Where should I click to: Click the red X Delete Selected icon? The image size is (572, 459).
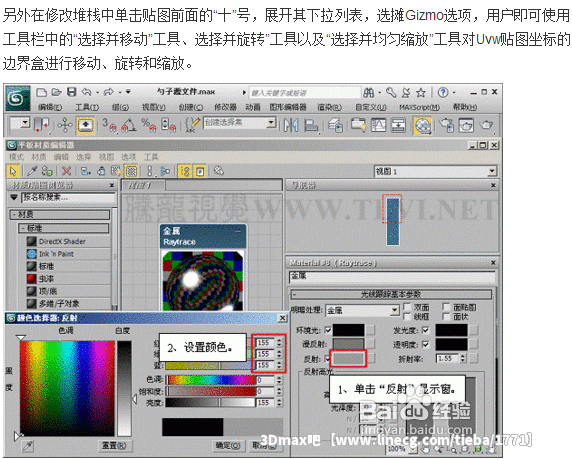(x=66, y=171)
